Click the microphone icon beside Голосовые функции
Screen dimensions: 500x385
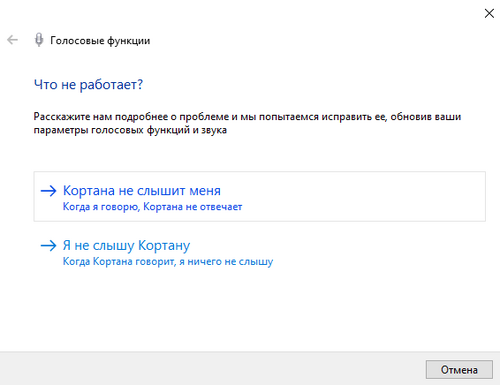(39, 40)
